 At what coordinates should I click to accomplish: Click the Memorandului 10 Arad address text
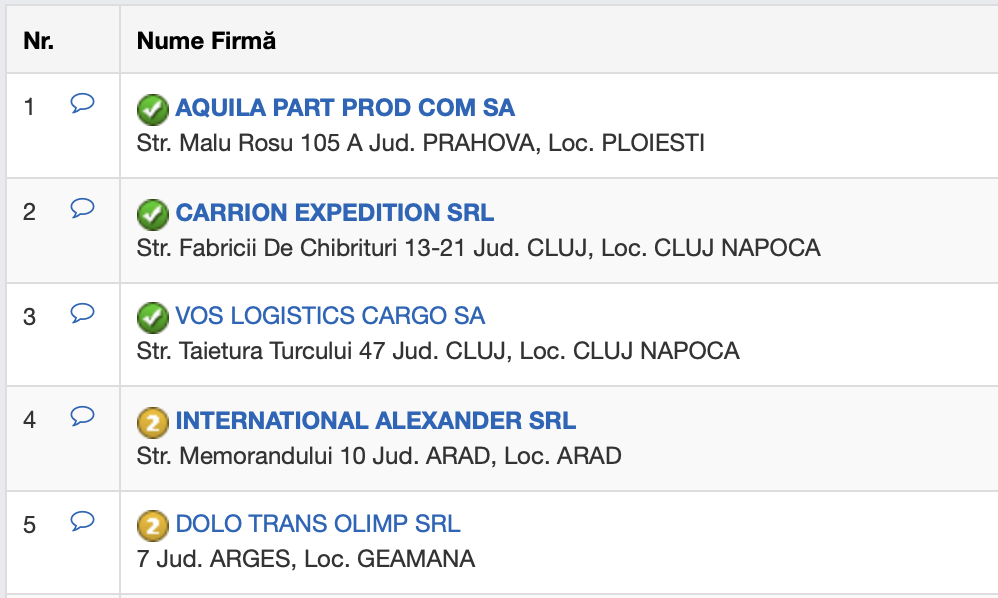pos(379,457)
